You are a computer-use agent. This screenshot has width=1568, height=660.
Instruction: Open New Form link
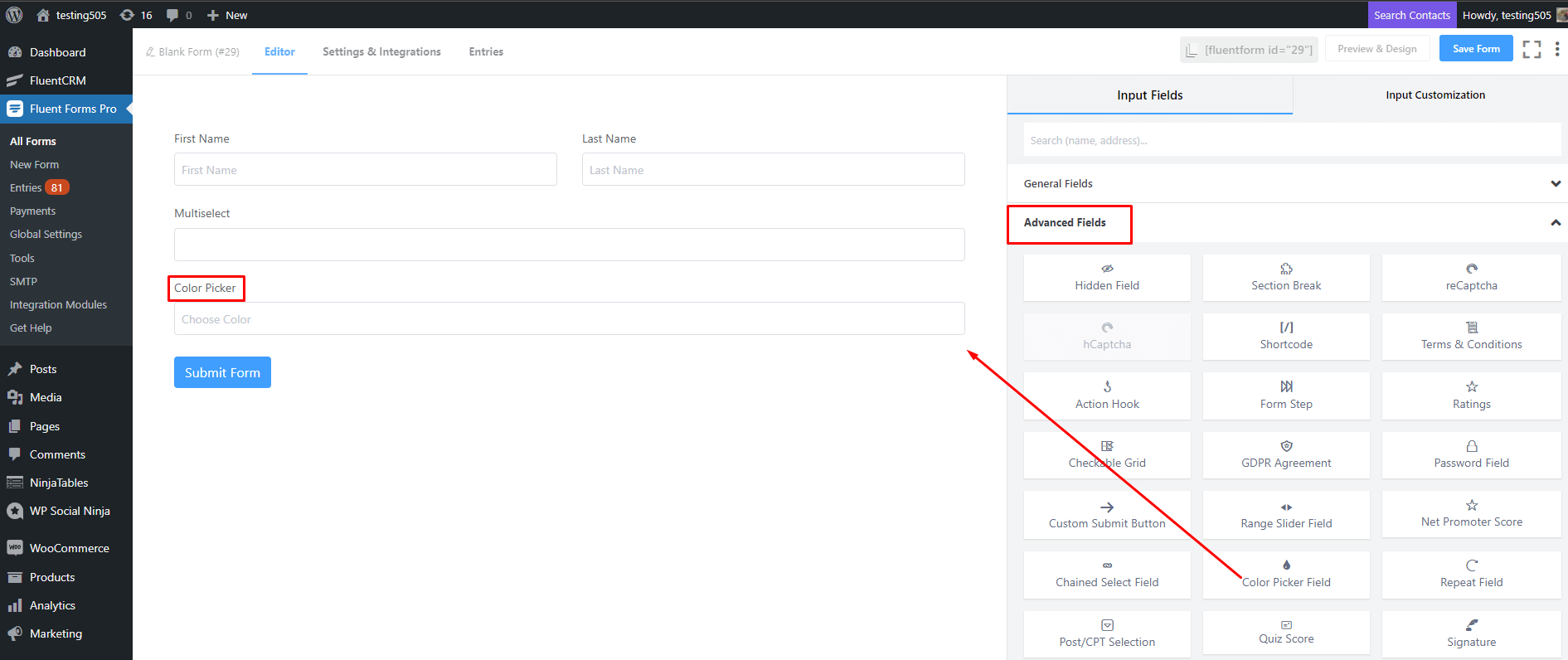pyautogui.click(x=34, y=164)
